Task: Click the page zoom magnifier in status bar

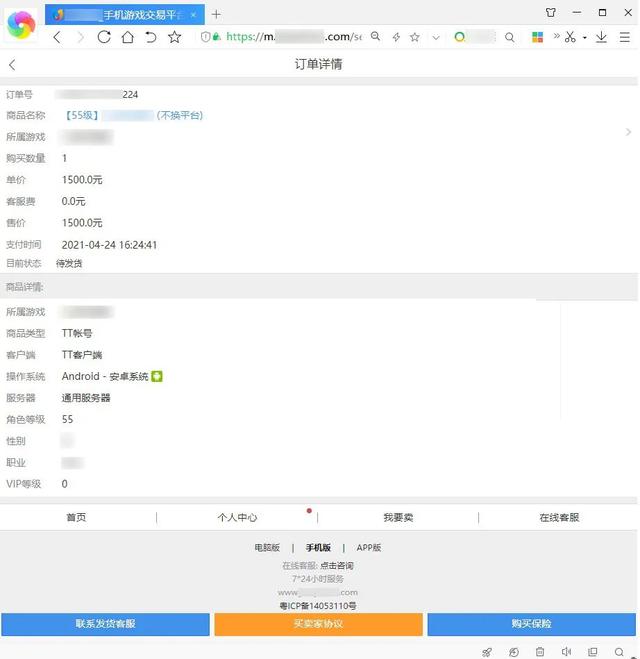Action: [619, 652]
